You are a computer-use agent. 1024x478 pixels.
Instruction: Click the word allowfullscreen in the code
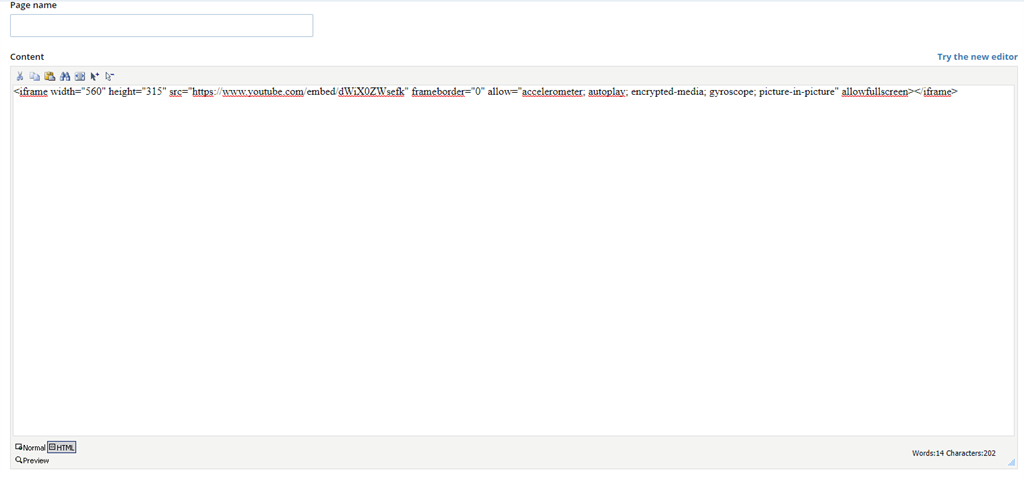[x=874, y=92]
